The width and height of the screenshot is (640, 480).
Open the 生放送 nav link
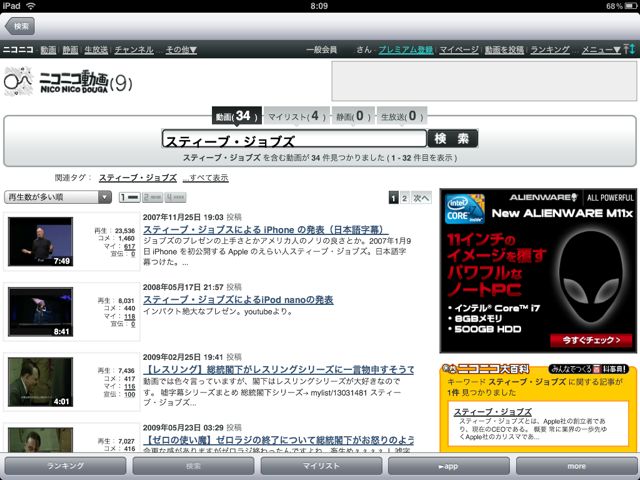(x=96, y=50)
